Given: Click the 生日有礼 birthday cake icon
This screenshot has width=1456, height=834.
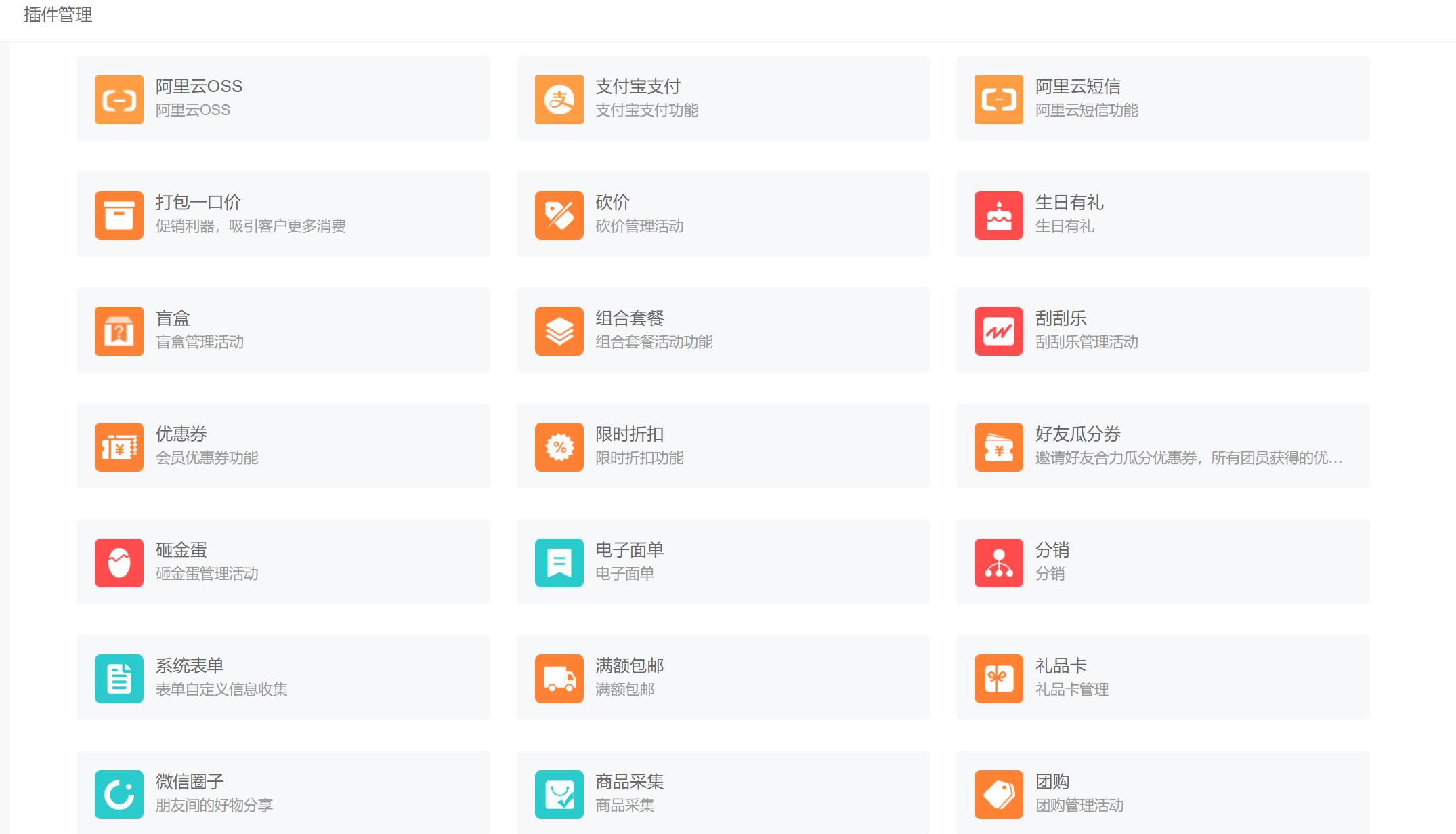Looking at the screenshot, I should click(998, 214).
